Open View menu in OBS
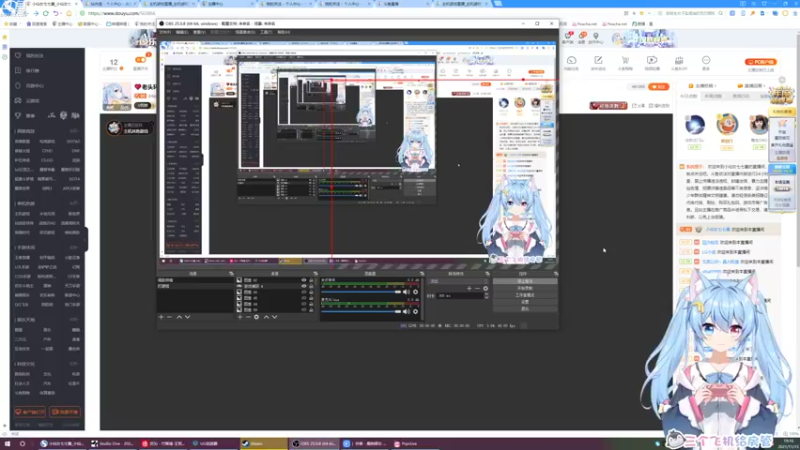This screenshot has width=800, height=450. 199,32
